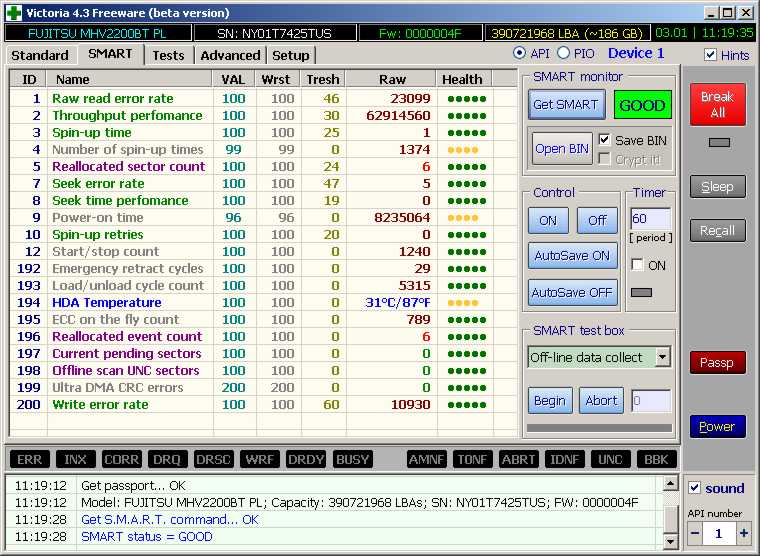The height and width of the screenshot is (556, 760).
Task: Toggle the Crypt it checkbox
Action: 604,159
